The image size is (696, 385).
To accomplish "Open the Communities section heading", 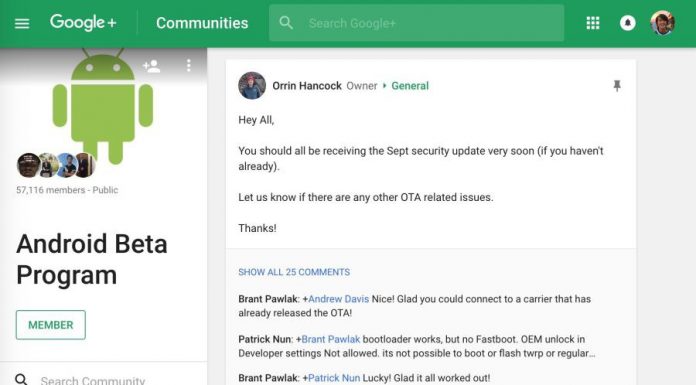I will [202, 23].
